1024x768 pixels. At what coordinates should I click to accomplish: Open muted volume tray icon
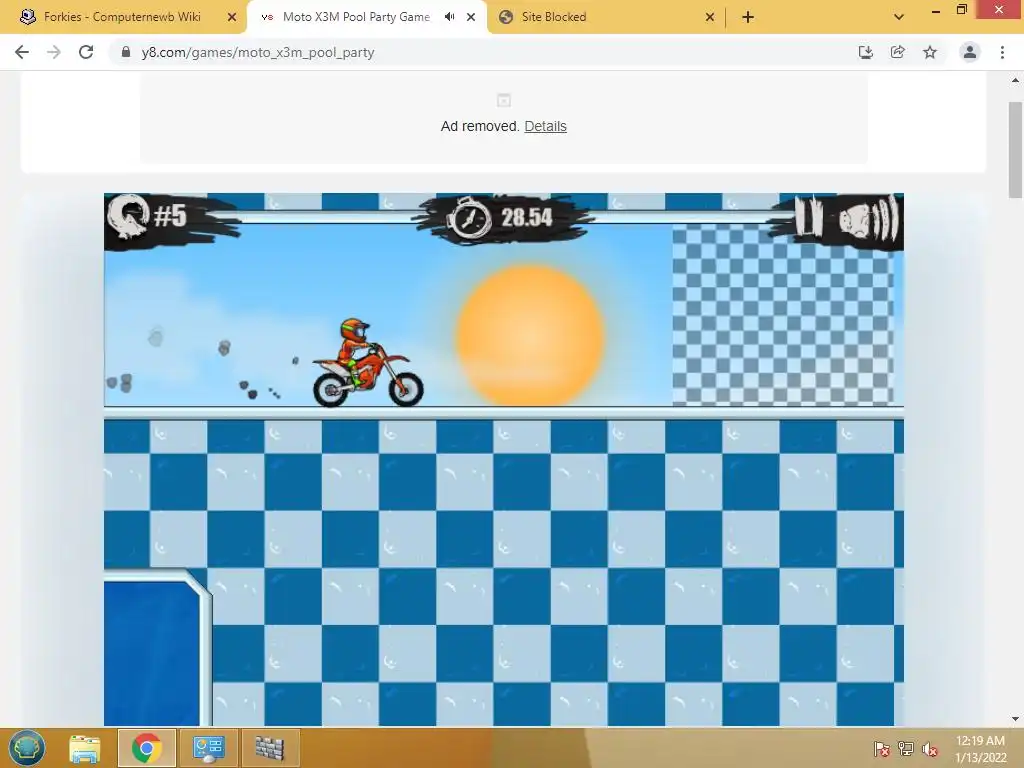pos(930,748)
